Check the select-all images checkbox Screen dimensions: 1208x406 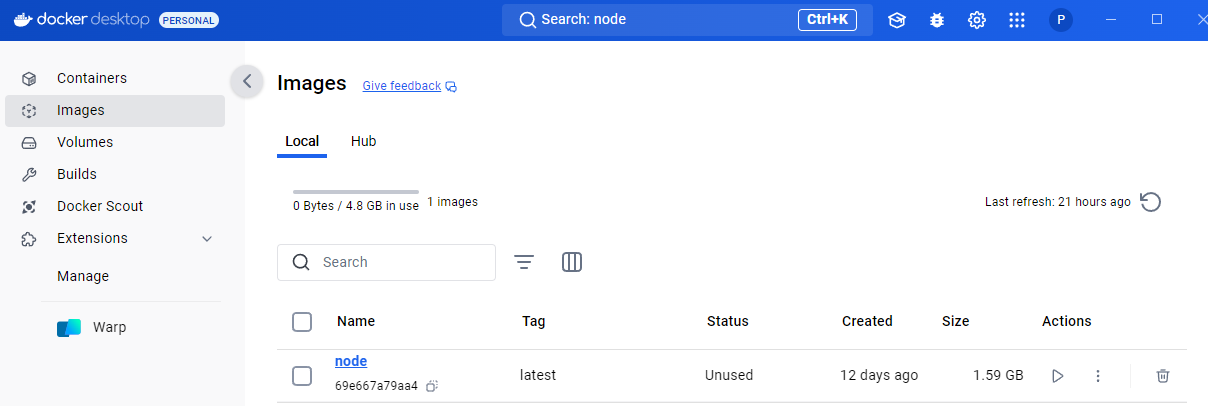(x=302, y=322)
